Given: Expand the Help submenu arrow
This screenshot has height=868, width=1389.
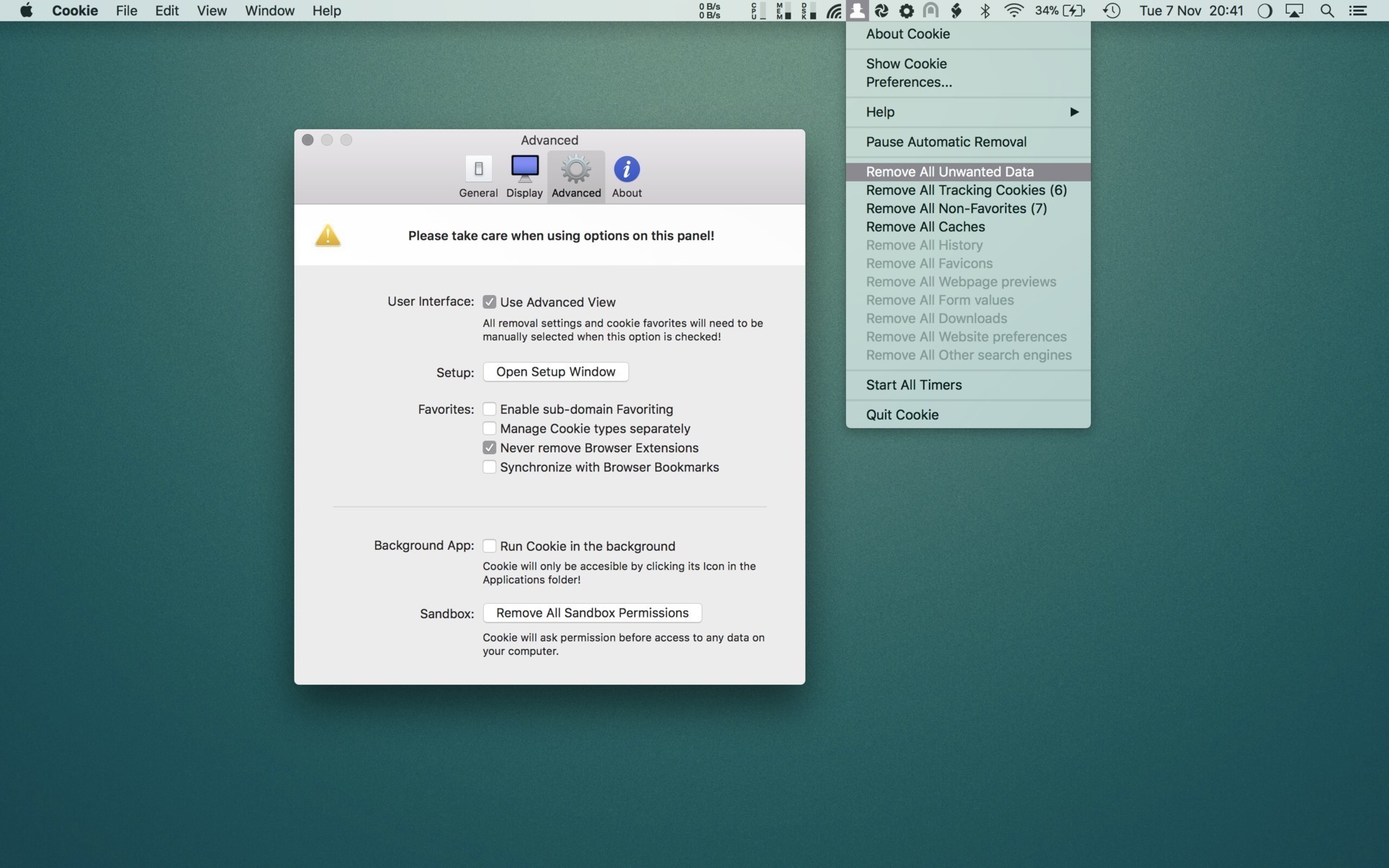Looking at the screenshot, I should pyautogui.click(x=1074, y=112).
